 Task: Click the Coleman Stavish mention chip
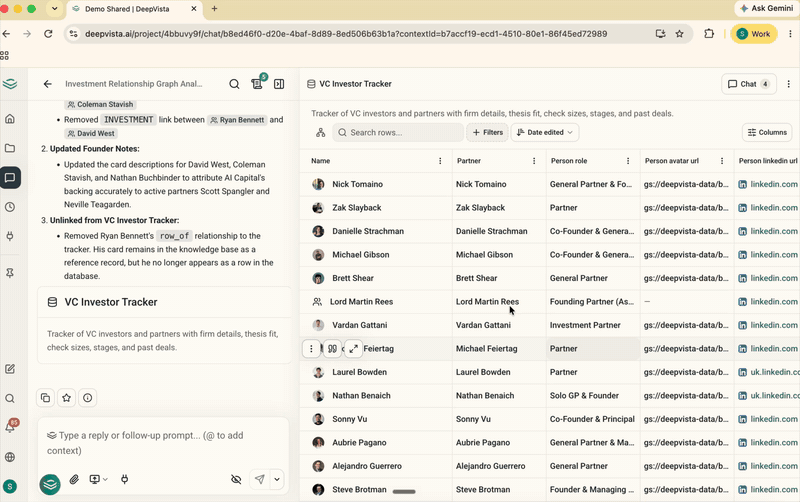point(101,104)
